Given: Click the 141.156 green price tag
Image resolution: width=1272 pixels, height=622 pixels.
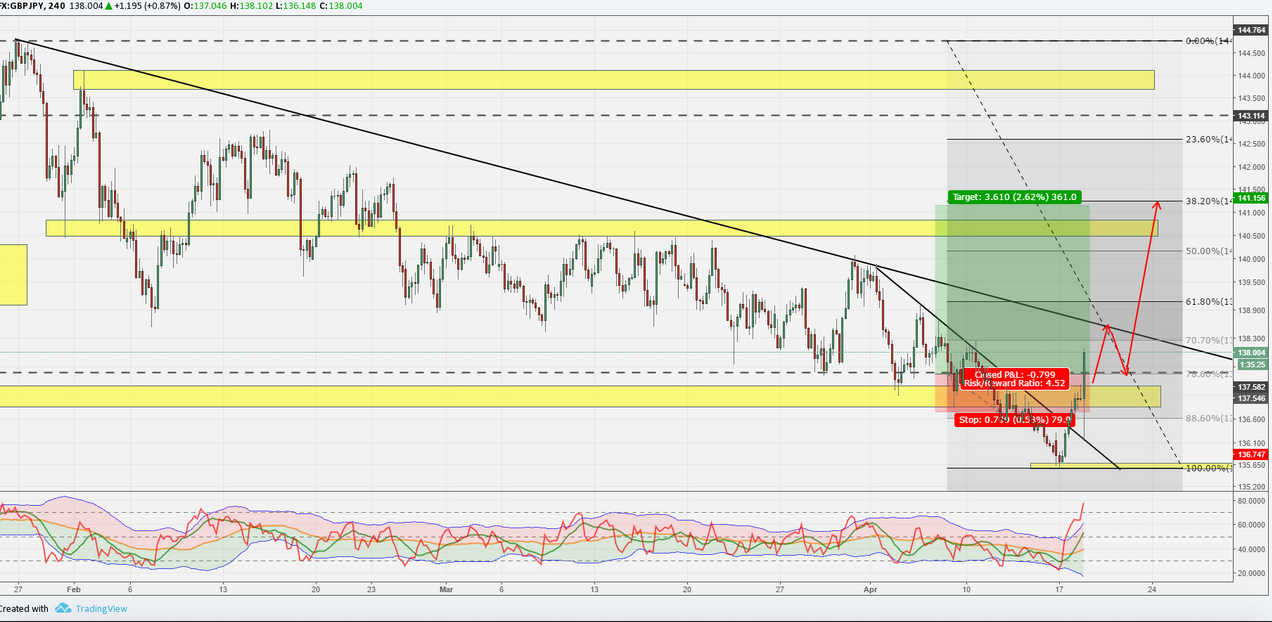Looking at the screenshot, I should (x=1250, y=198).
